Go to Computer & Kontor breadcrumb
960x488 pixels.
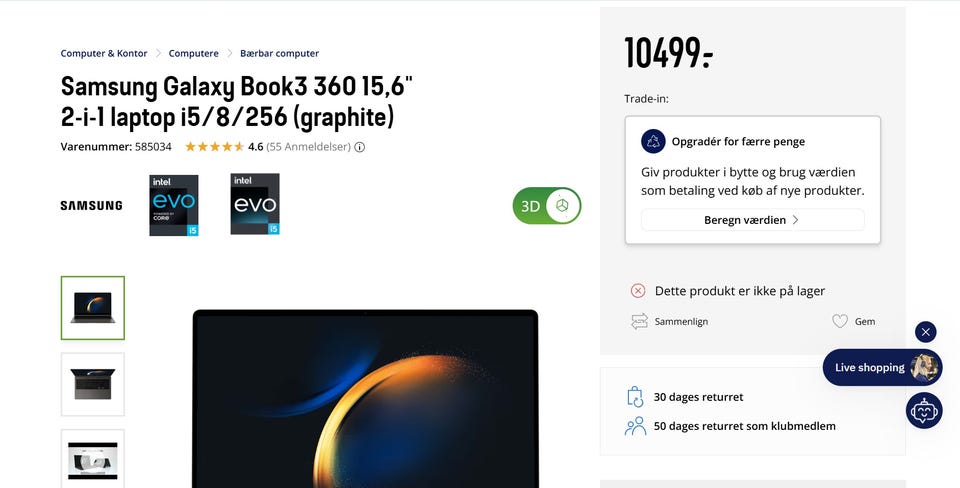point(104,53)
